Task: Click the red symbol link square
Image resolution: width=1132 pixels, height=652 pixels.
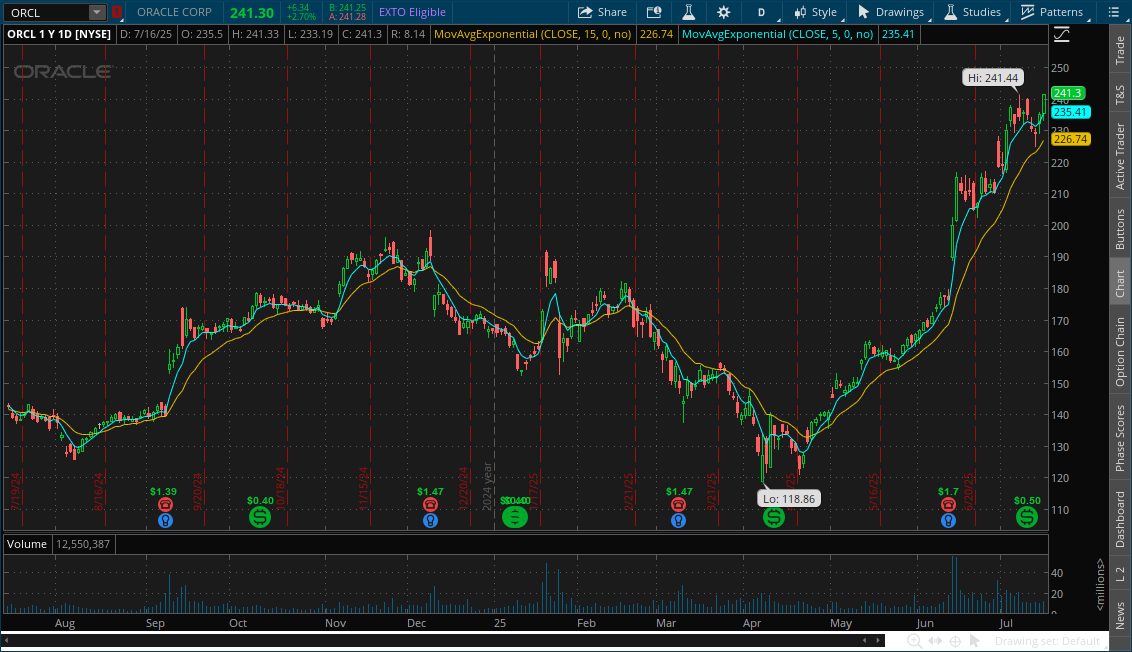Action: [x=116, y=12]
